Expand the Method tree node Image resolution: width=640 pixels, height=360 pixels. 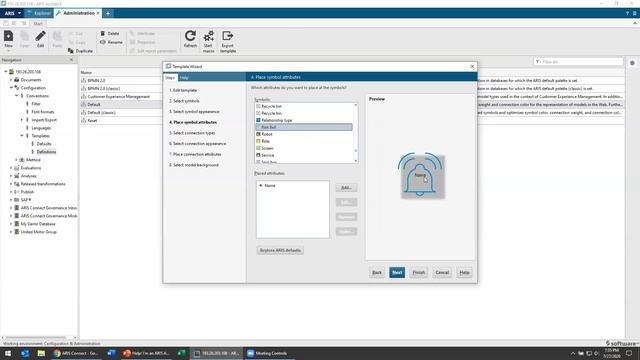pos(17,160)
